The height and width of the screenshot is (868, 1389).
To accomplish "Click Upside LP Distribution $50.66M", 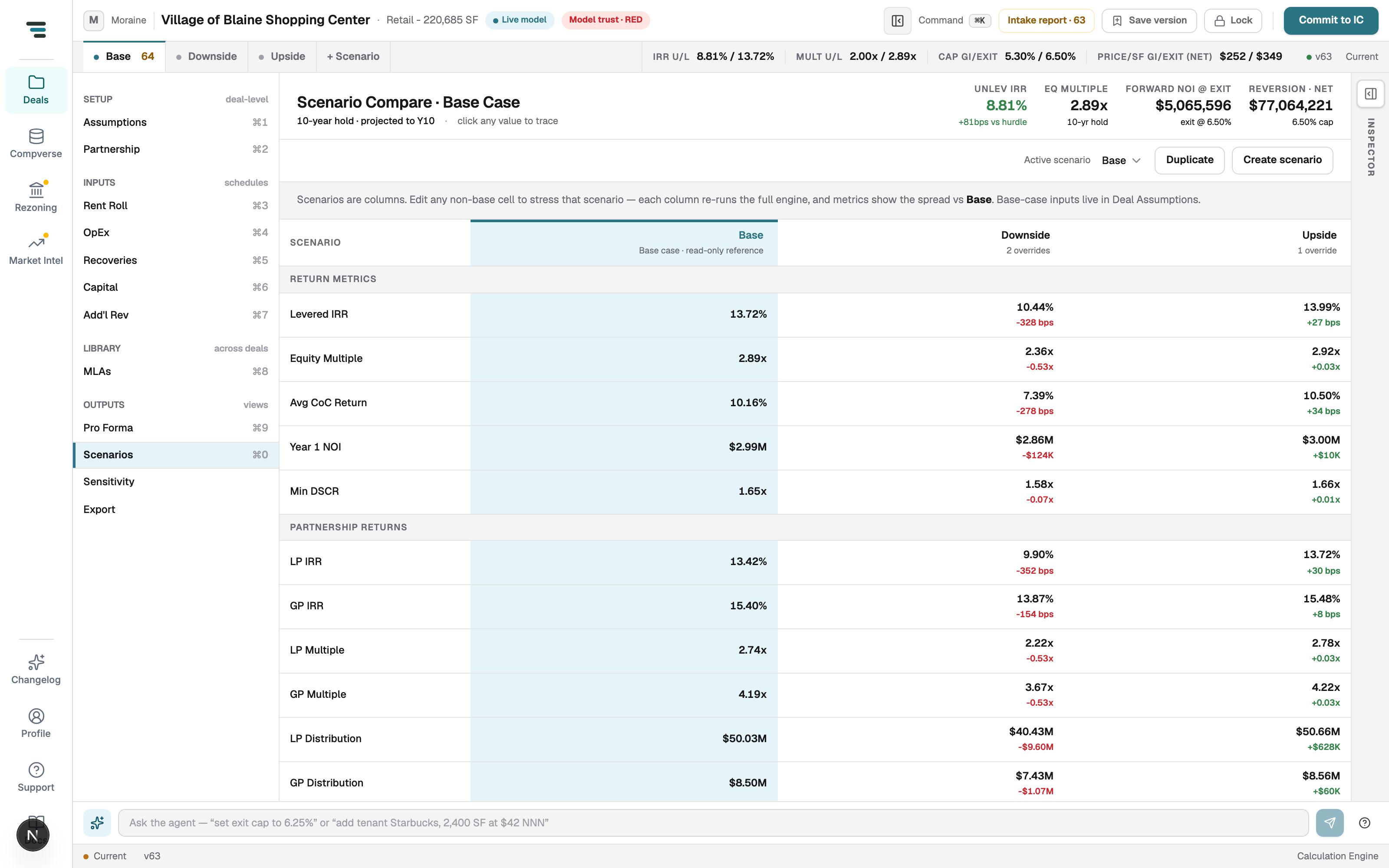I will tap(1317, 731).
